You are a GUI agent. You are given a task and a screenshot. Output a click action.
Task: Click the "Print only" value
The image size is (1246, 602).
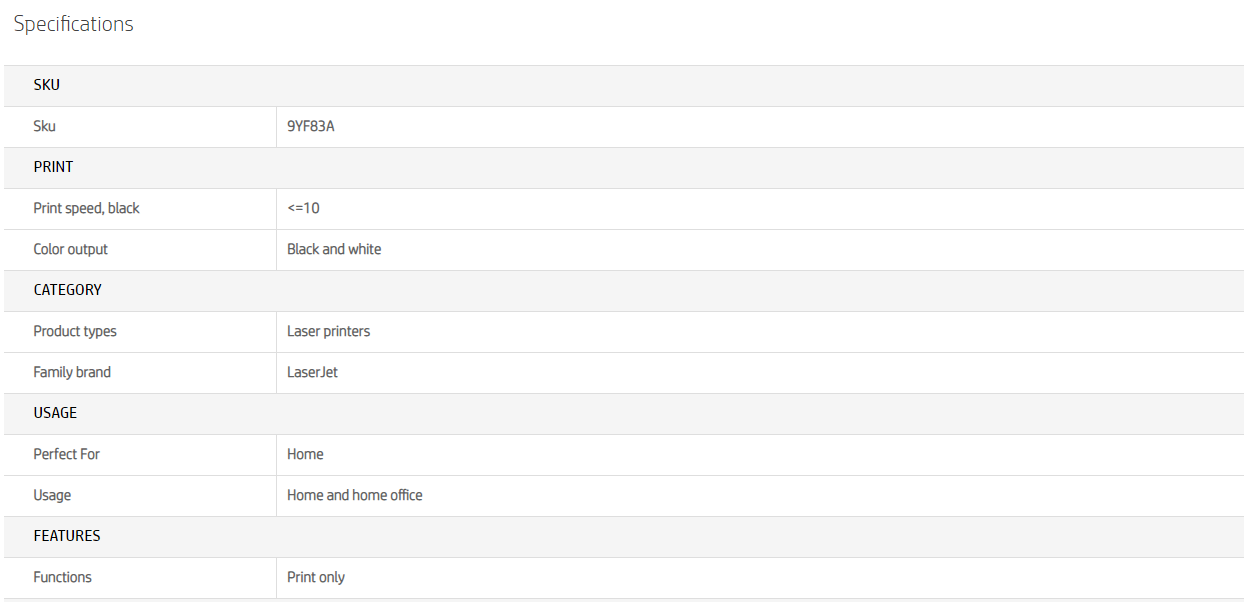tap(316, 577)
